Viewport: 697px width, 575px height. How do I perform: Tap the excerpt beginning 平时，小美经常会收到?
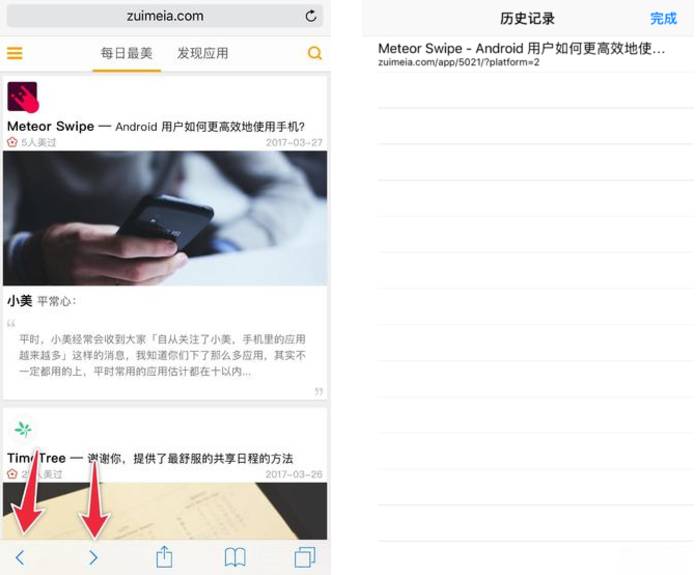tap(162, 355)
